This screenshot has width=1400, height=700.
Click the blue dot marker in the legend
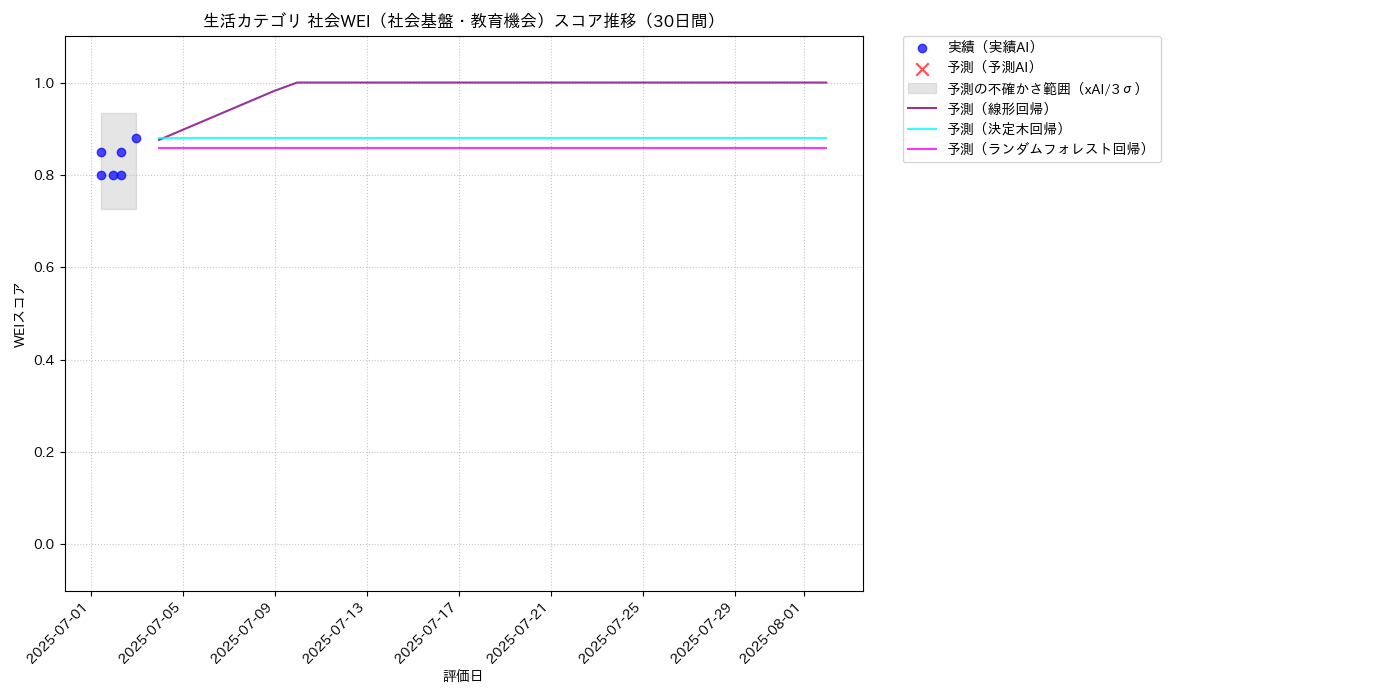(922, 48)
